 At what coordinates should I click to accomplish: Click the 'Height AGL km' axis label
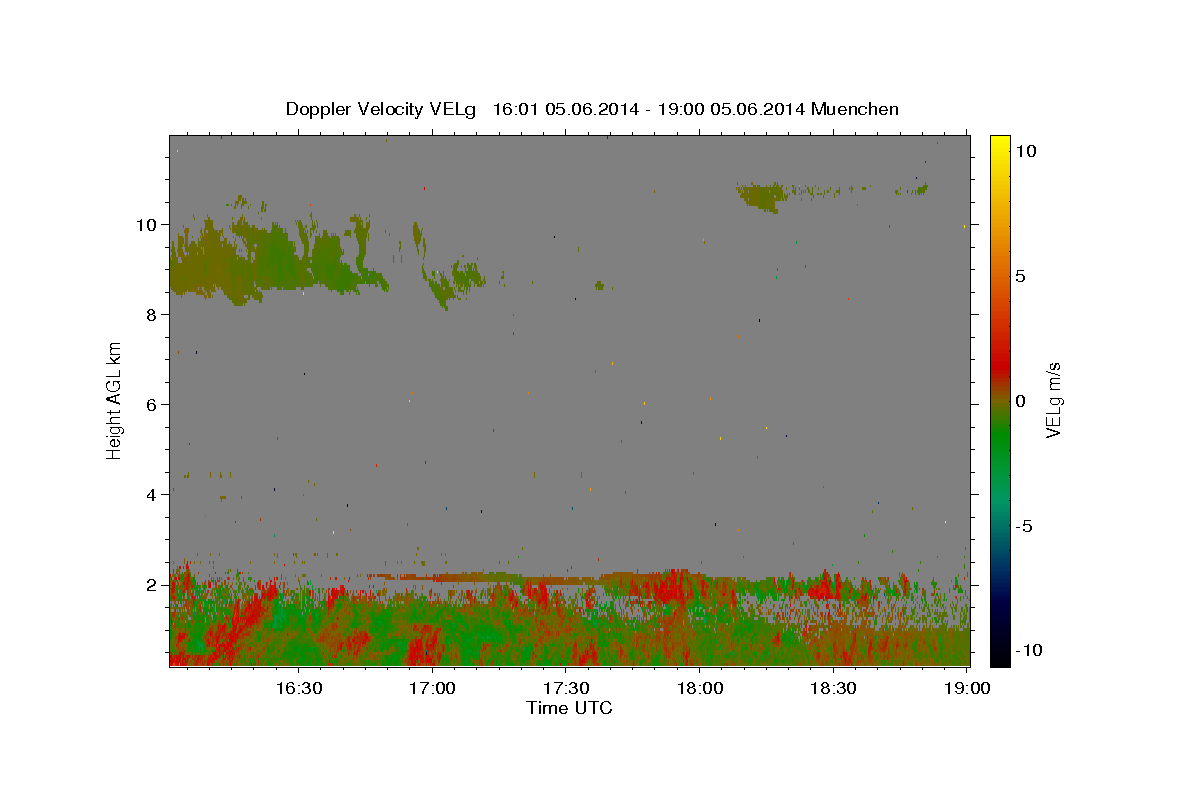point(115,401)
